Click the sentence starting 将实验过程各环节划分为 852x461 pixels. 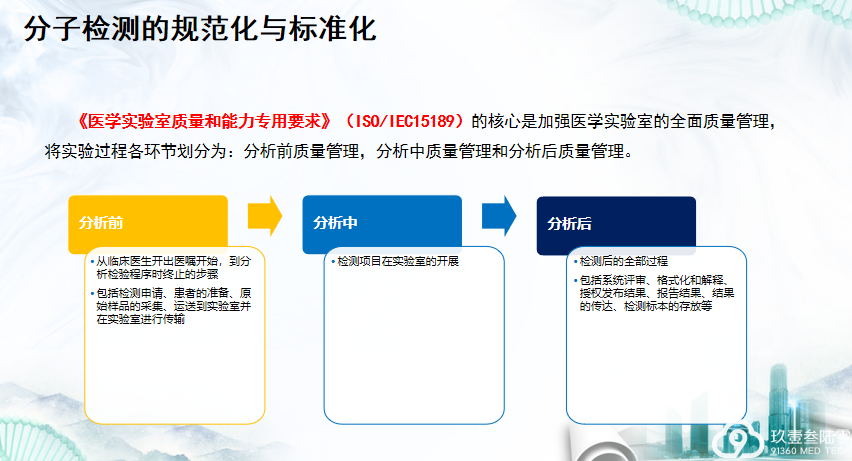(x=339, y=152)
